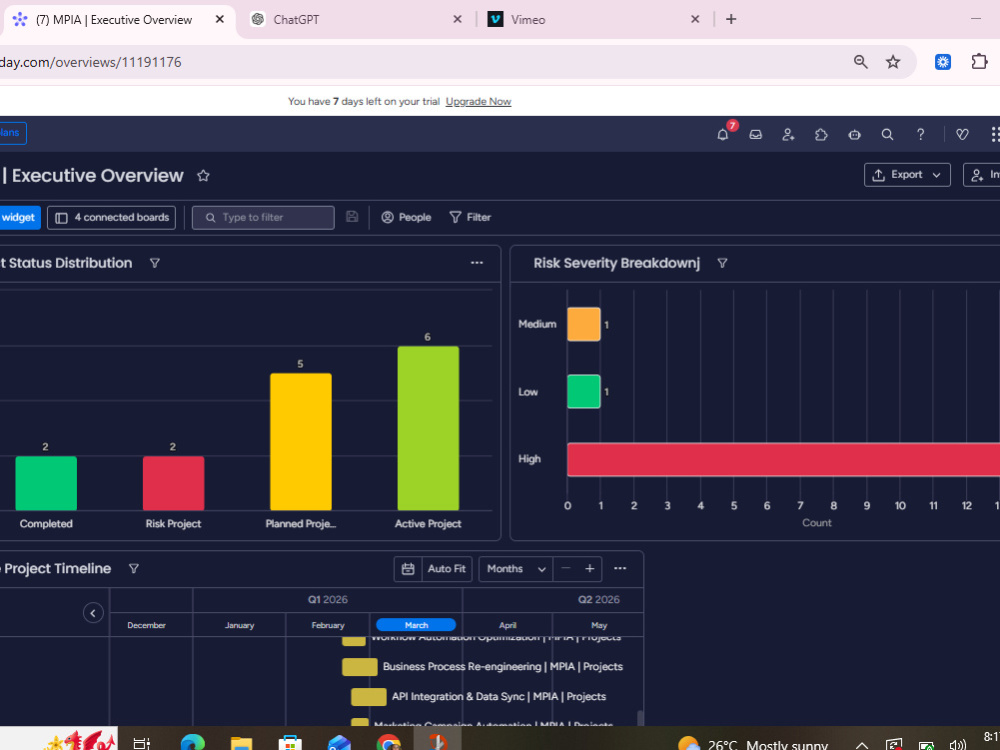Screen dimensions: 1000x750
Task: Select the March month marker
Action: [416, 625]
